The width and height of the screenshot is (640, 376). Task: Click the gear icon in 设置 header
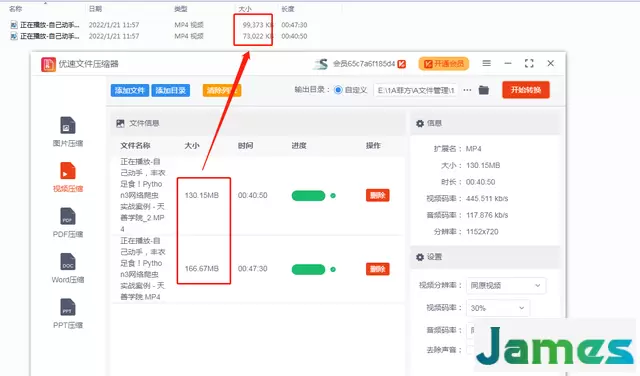click(x=420, y=257)
